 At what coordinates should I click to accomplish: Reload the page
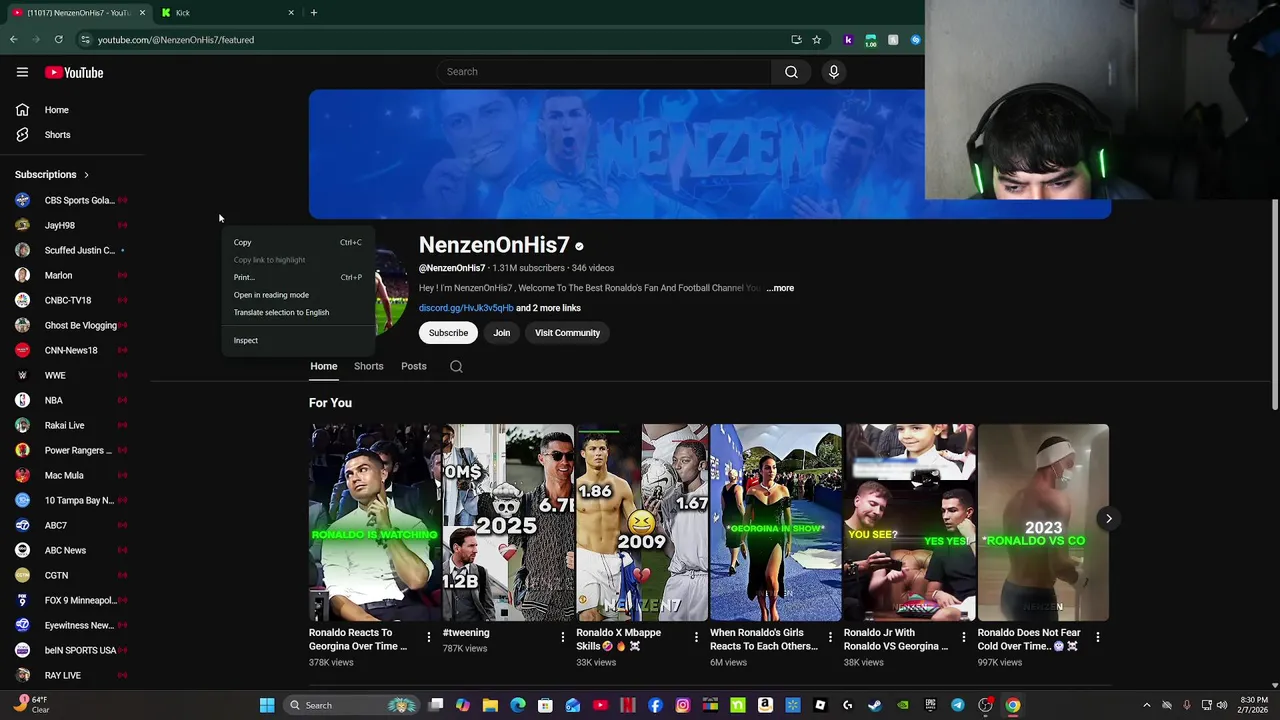pyautogui.click(x=58, y=40)
